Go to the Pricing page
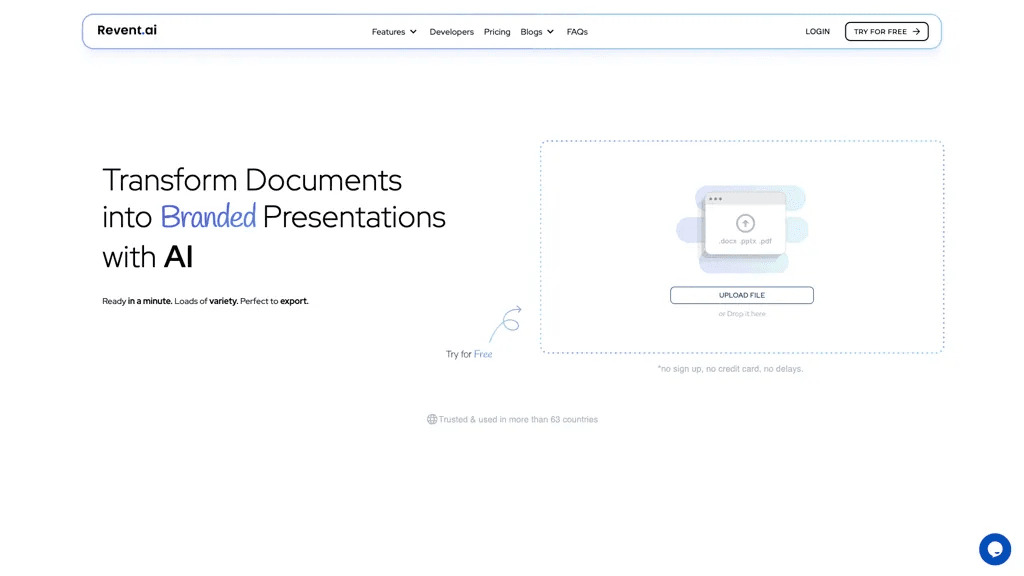 point(497,31)
